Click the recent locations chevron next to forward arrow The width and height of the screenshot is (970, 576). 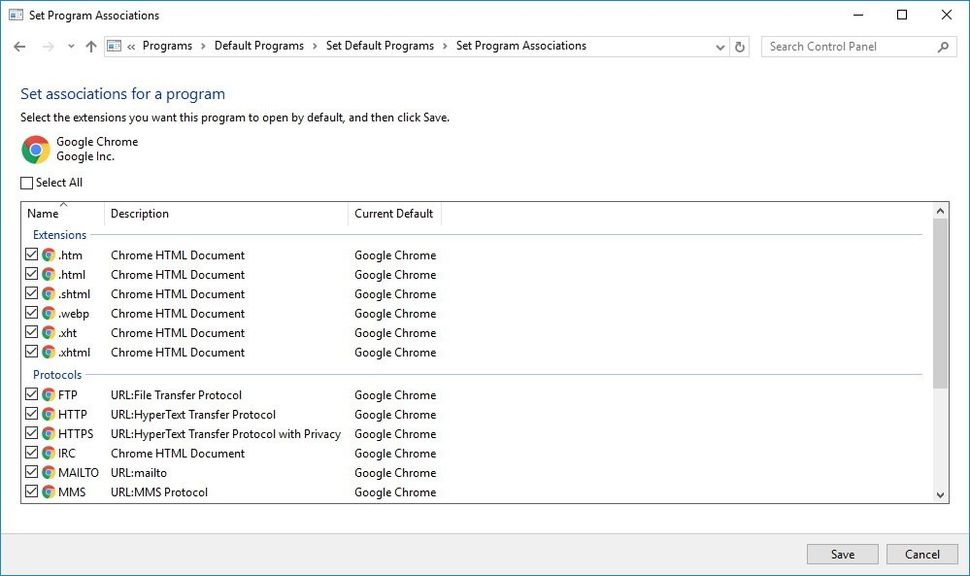(x=70, y=46)
